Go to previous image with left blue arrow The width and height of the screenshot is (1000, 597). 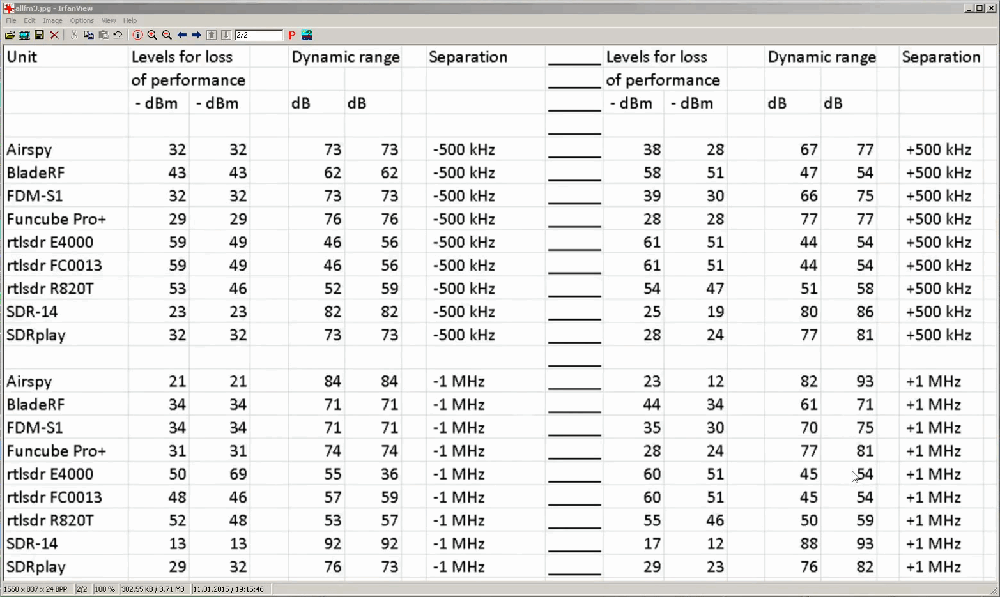[x=182, y=35]
